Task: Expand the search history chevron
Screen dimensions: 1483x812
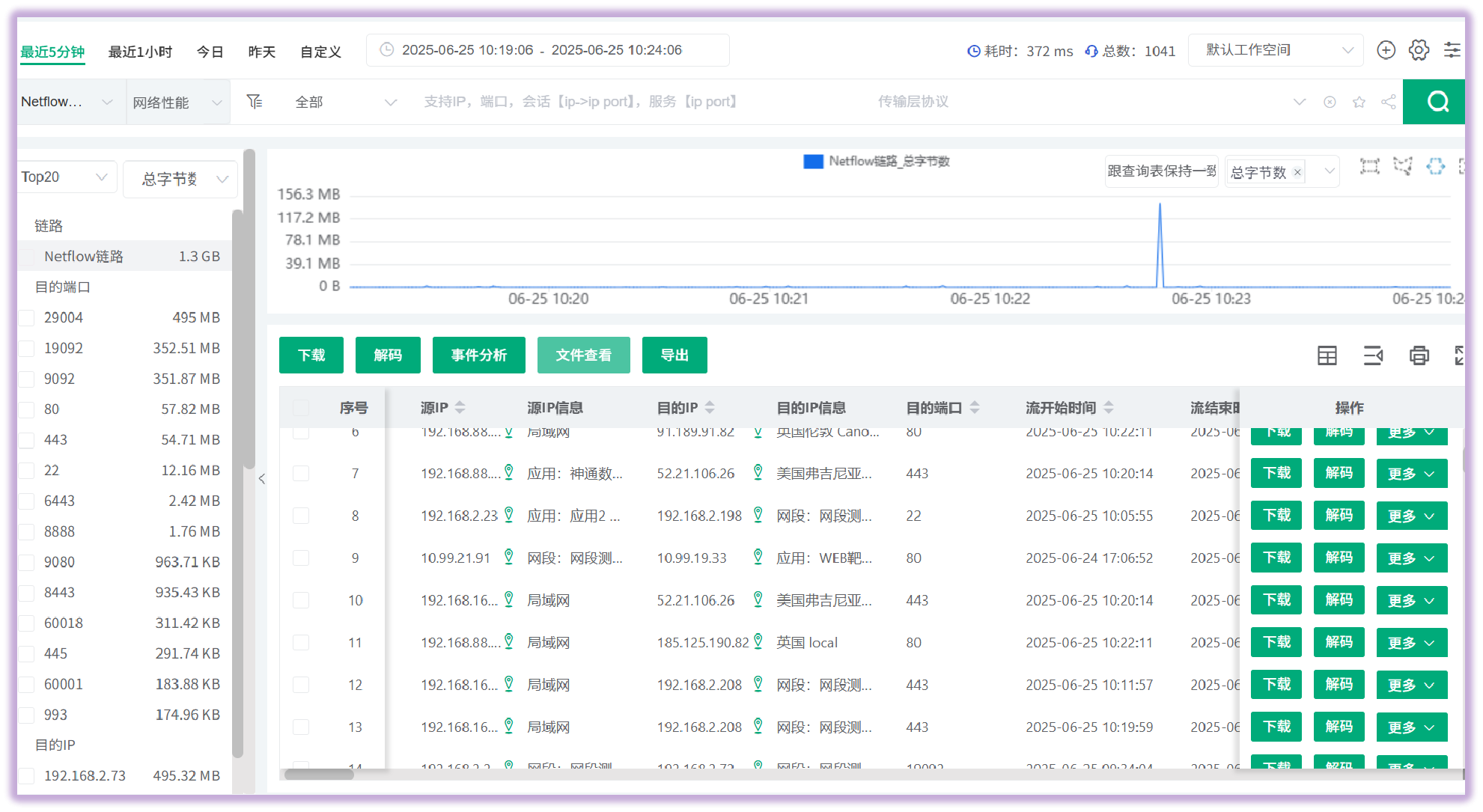Action: [1299, 102]
